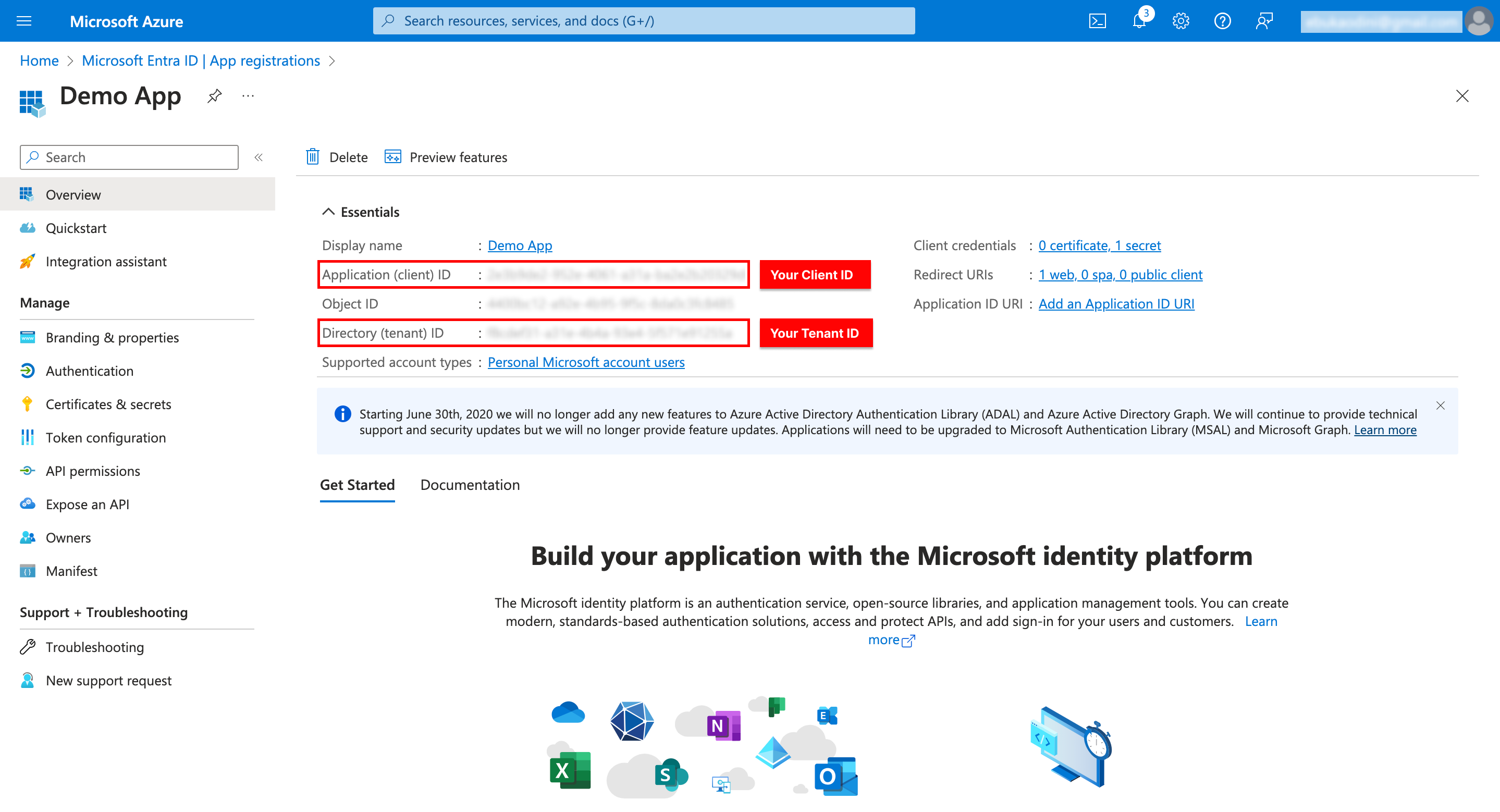This screenshot has width=1500, height=812.
Task: Click Add an Application ID URI link
Action: pyautogui.click(x=1116, y=304)
